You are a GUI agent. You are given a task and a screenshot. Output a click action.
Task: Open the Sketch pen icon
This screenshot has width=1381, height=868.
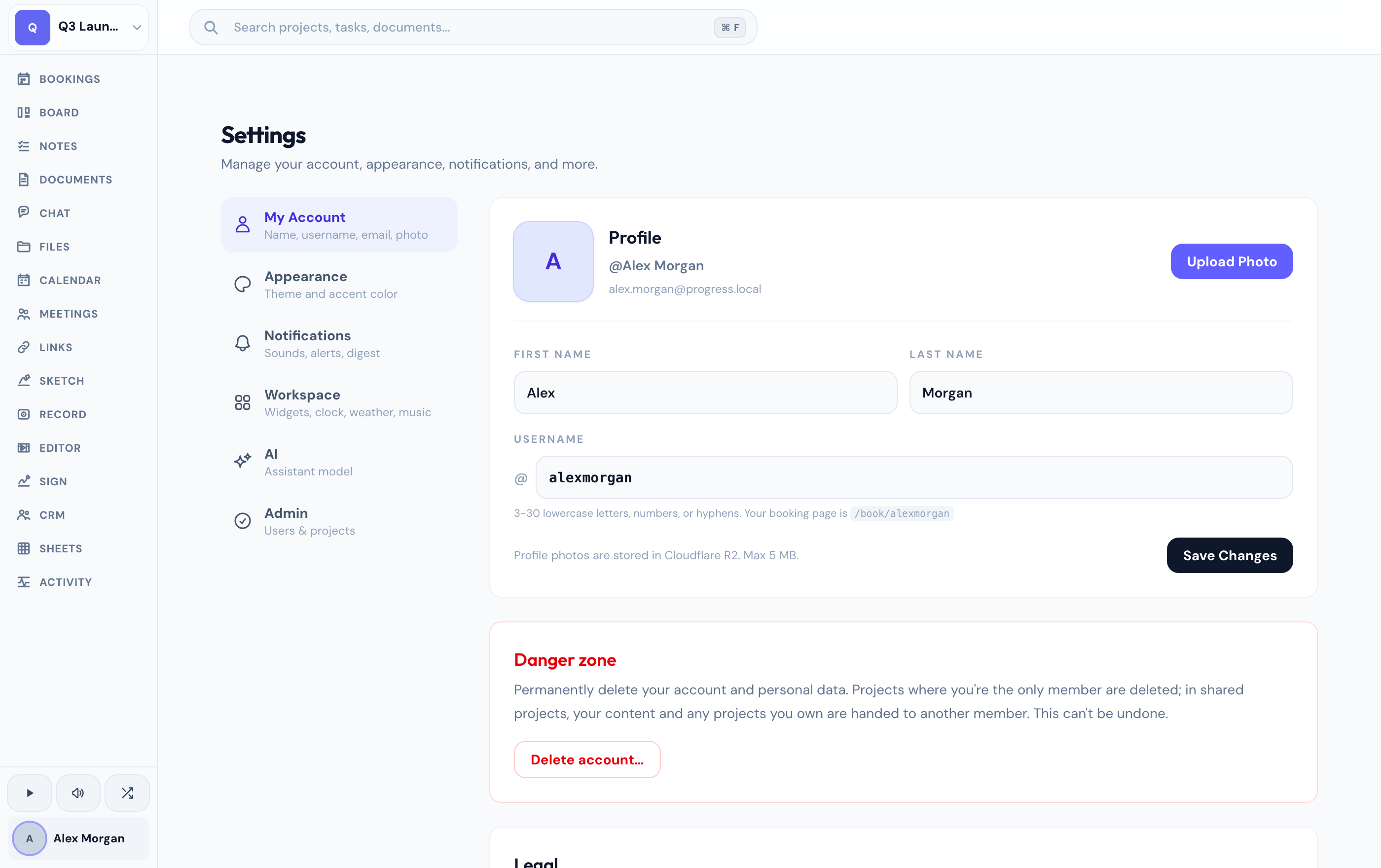24,381
